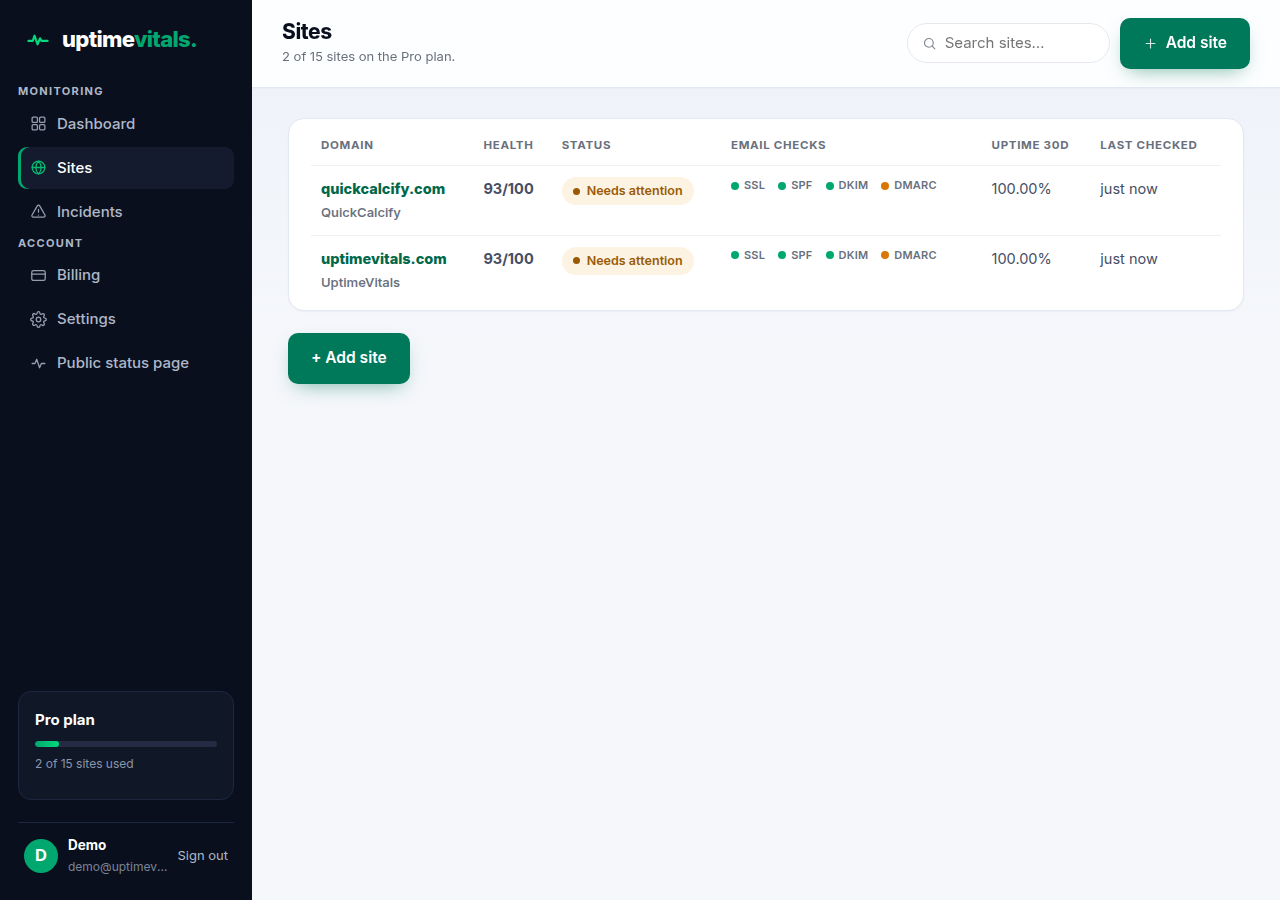1280x900 pixels.
Task: Click the Pro plan usage progress bar
Action: point(126,744)
